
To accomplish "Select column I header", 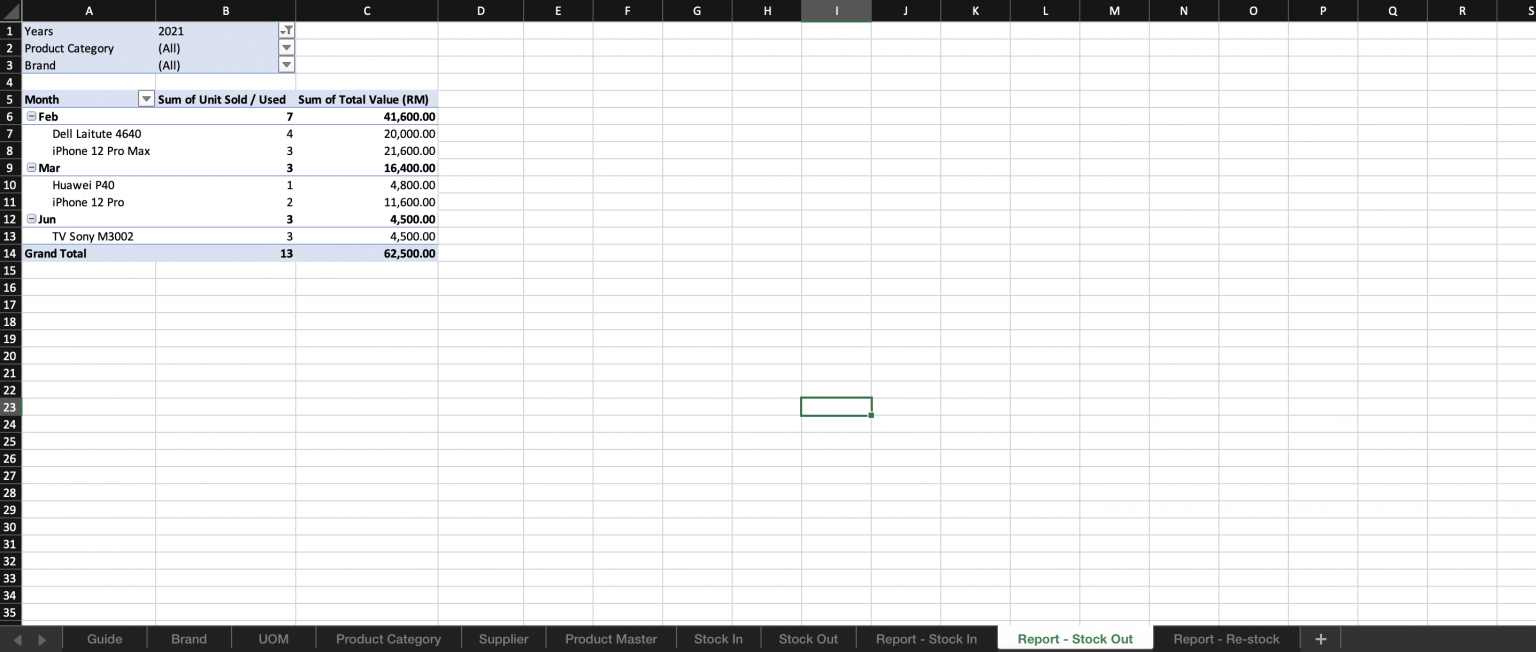I will pyautogui.click(x=836, y=11).
